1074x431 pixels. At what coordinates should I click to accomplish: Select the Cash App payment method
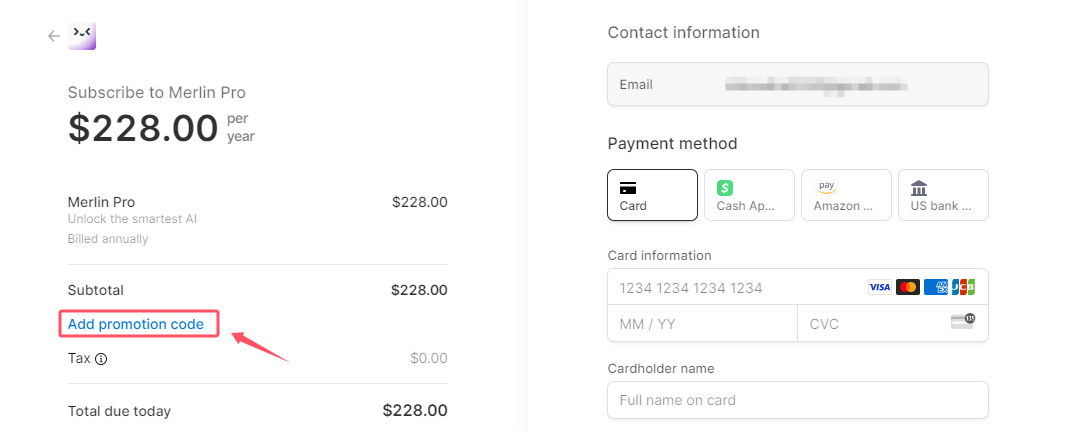coord(749,195)
